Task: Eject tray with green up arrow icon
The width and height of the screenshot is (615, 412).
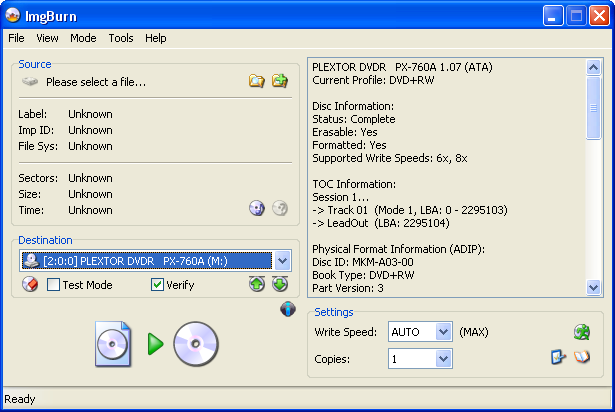Action: (257, 284)
